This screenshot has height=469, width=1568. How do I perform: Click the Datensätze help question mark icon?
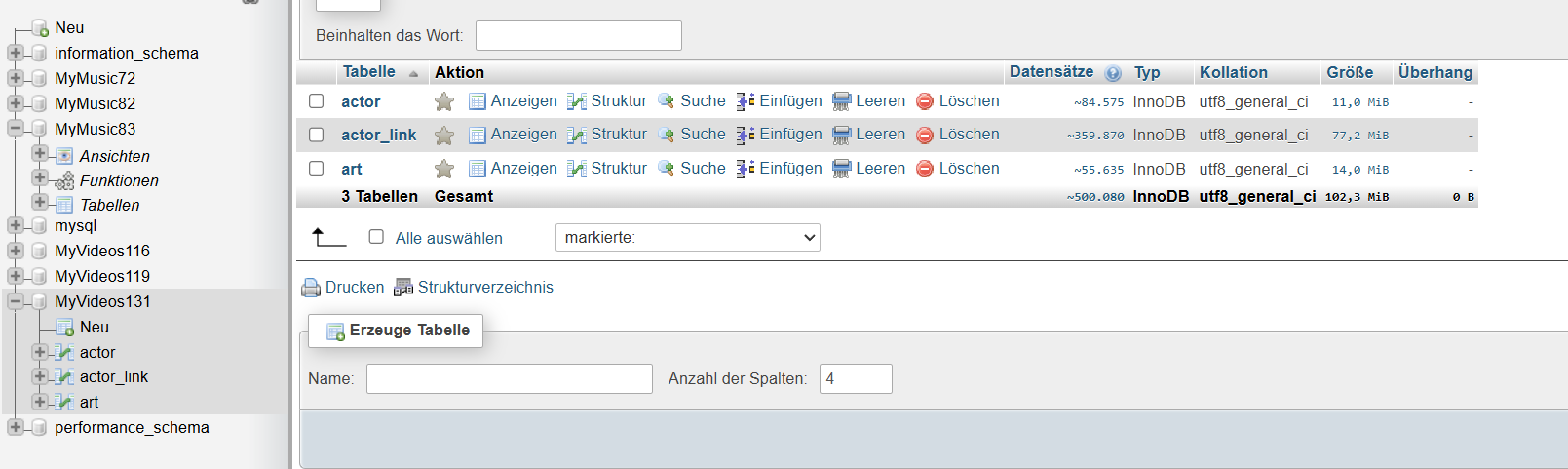point(1113,73)
